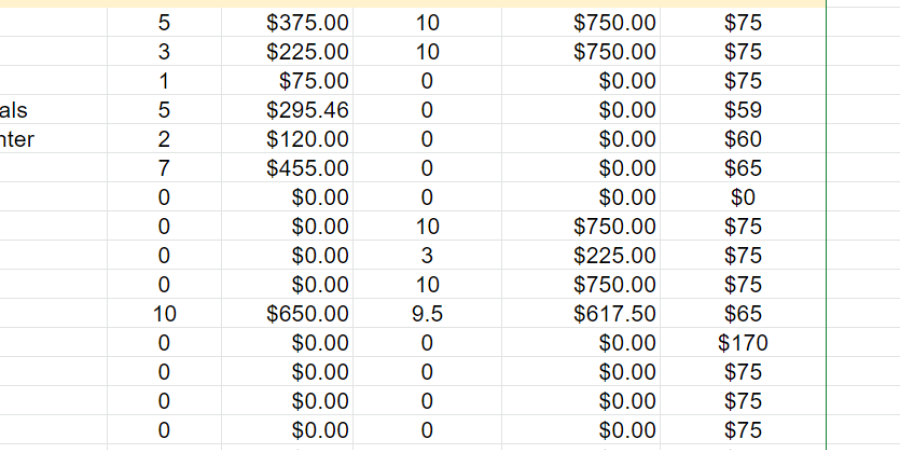Image resolution: width=900 pixels, height=450 pixels.
Task: Select the $59 cell
Action: (x=743, y=110)
